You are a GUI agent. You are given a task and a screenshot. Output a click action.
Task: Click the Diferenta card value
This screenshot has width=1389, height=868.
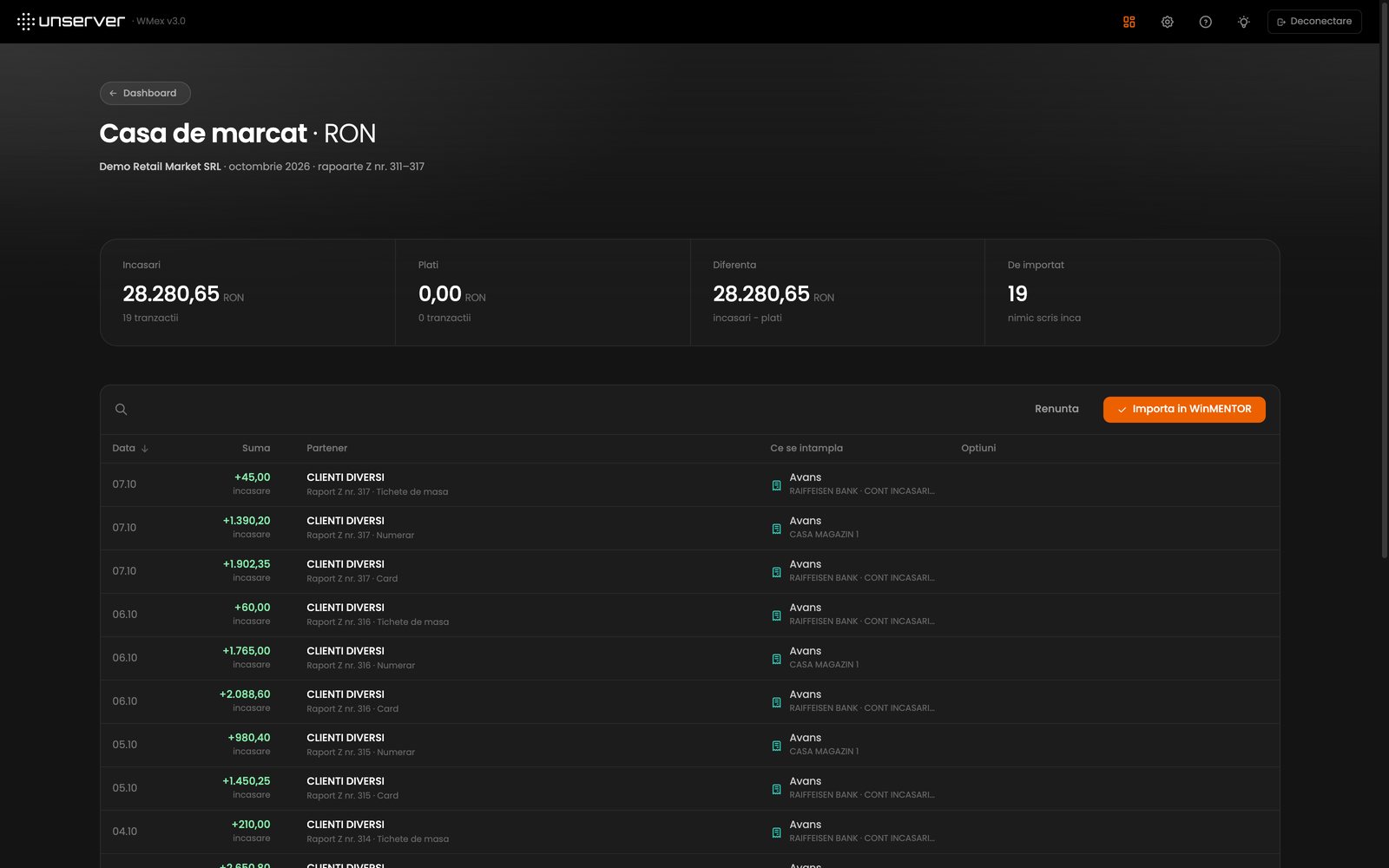coord(761,294)
